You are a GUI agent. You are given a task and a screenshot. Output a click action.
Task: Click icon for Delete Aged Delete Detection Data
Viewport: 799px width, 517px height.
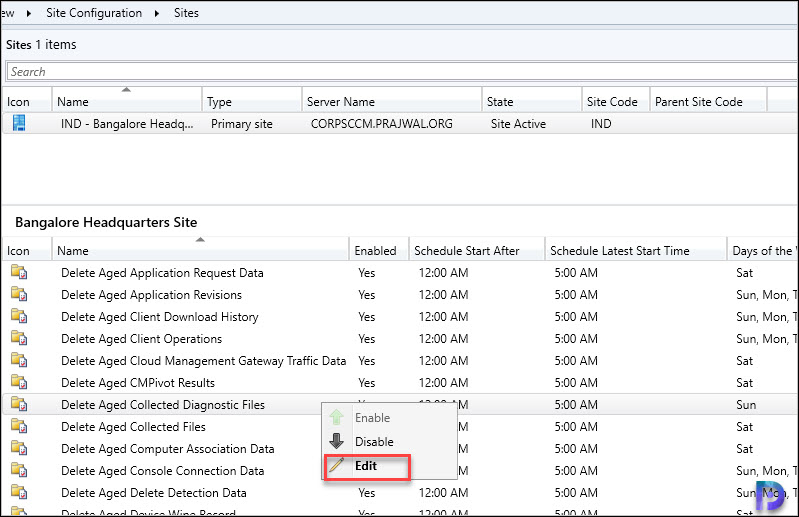pyautogui.click(x=19, y=492)
